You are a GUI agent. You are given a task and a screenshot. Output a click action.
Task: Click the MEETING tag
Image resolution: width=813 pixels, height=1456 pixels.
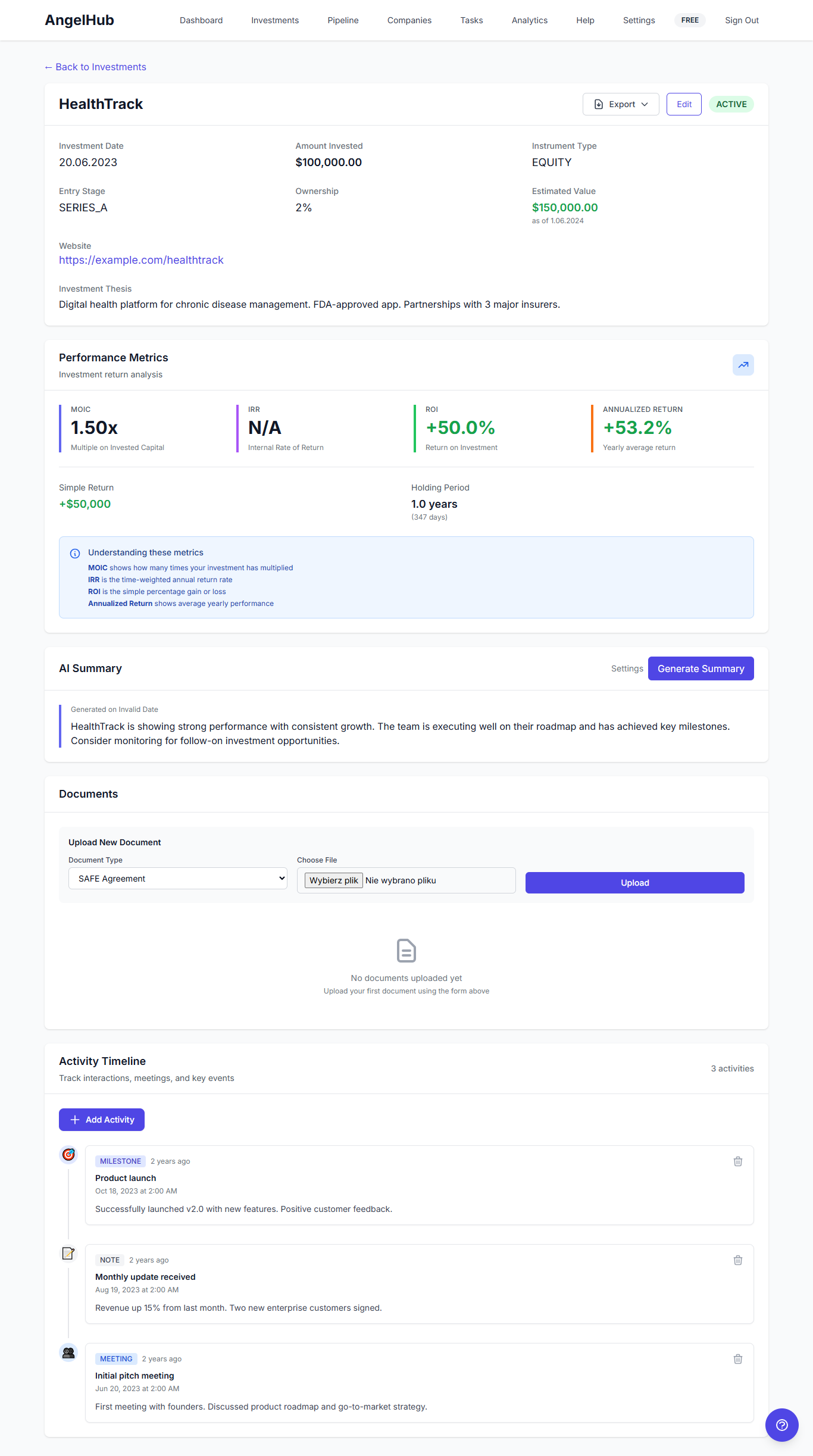[116, 1359]
